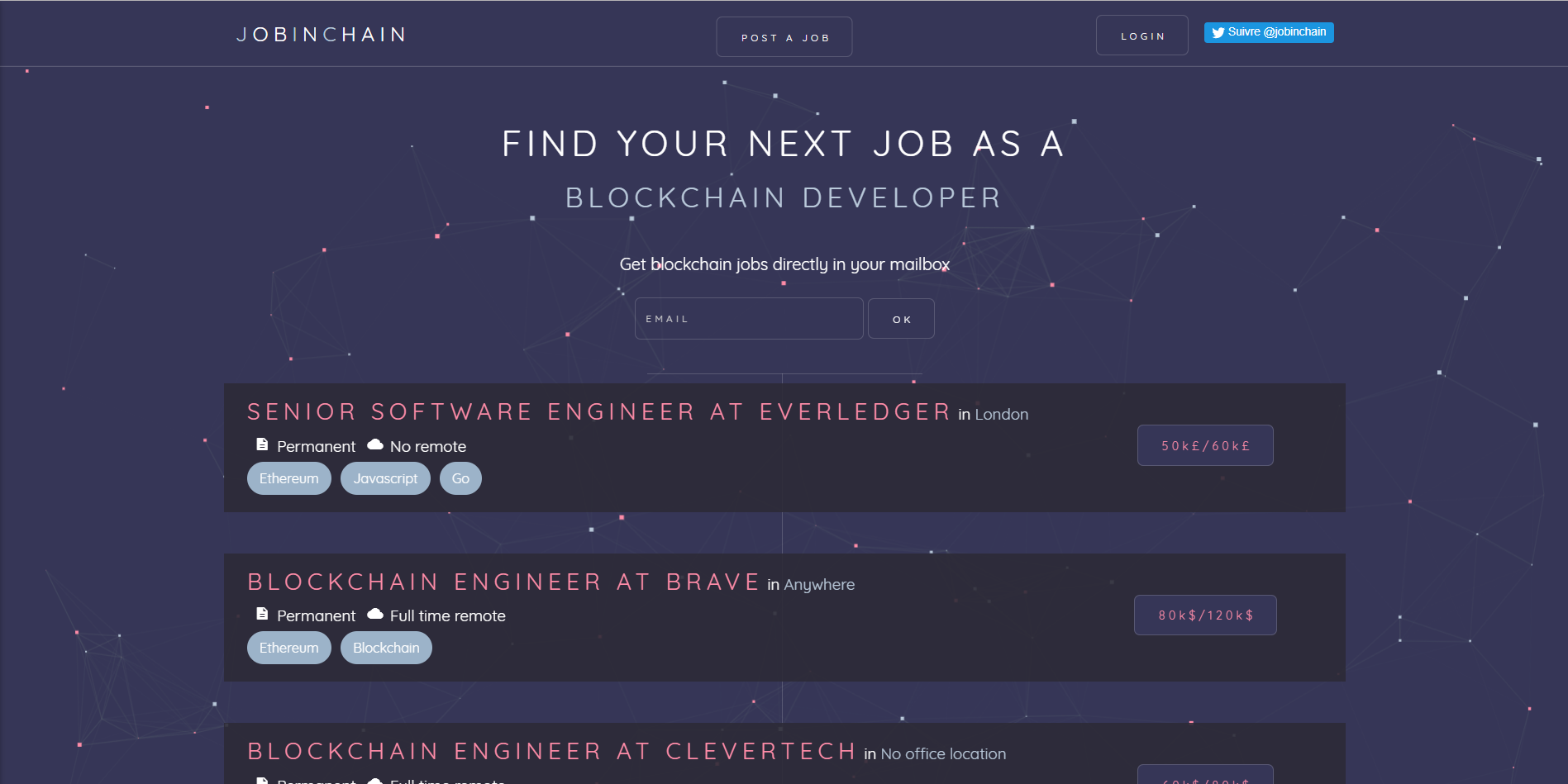Select the Javascript tag under the Everledger job
Image resolution: width=1568 pixels, height=784 pixels.
(385, 478)
